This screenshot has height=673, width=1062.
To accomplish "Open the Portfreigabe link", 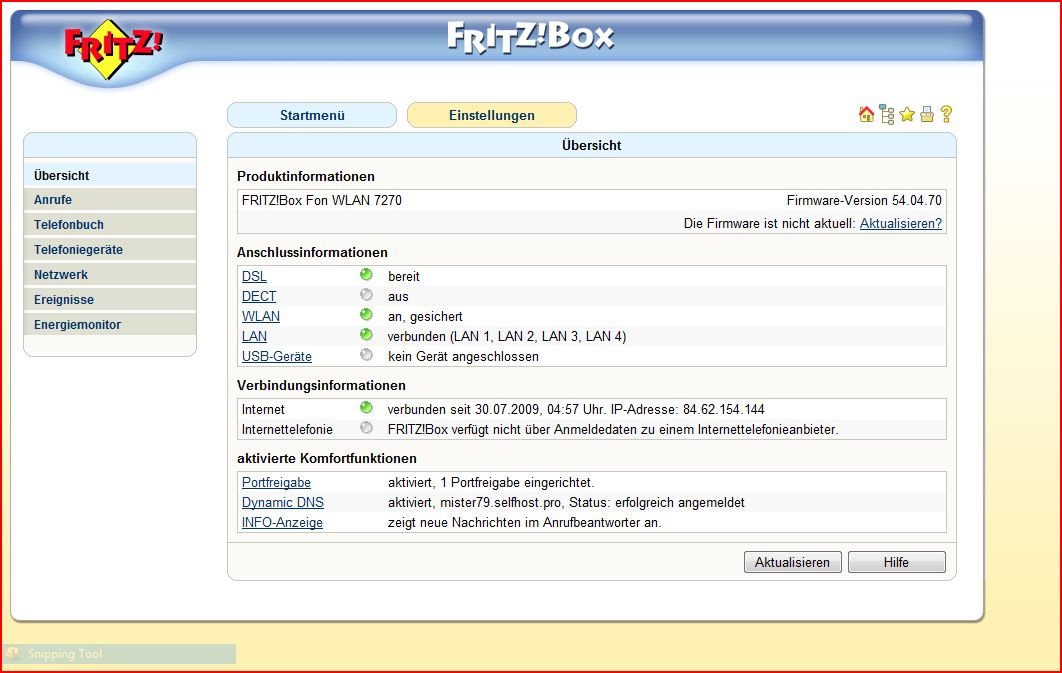I will (x=276, y=483).
